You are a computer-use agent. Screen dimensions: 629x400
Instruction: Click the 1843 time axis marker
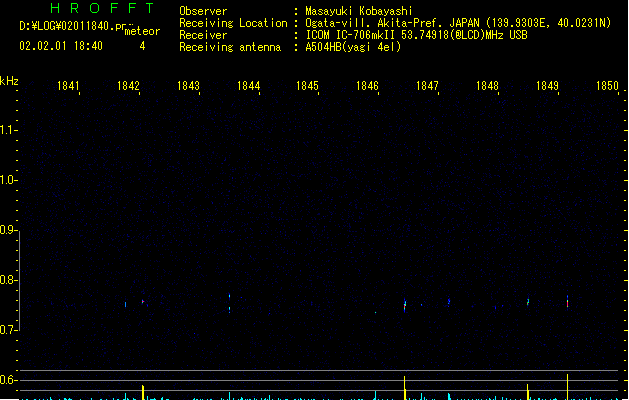[x=188, y=86]
